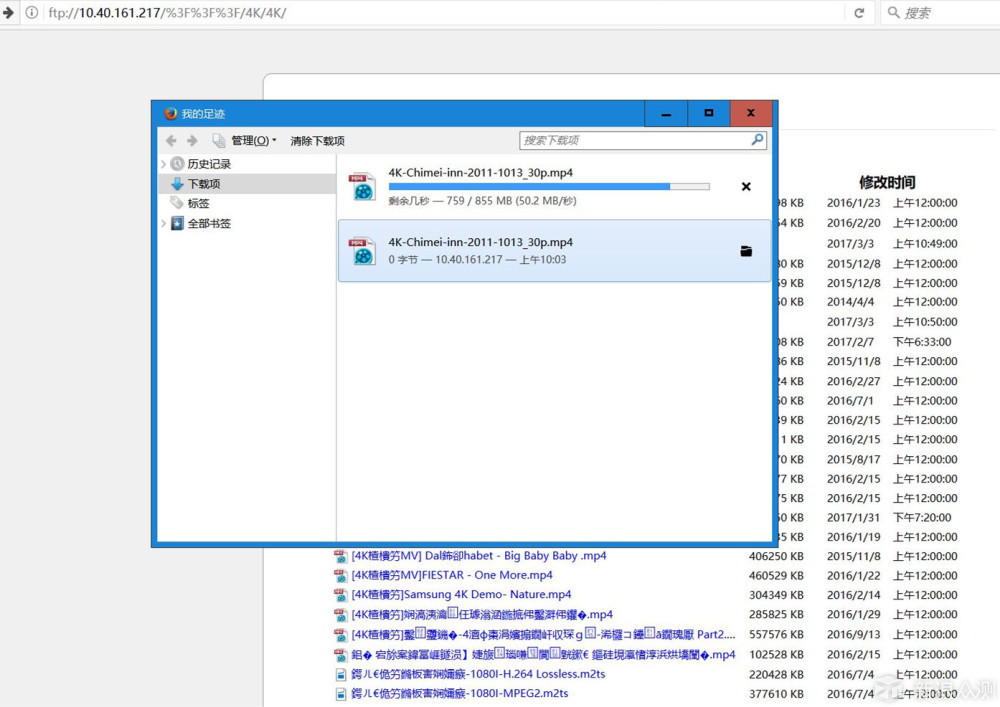Click the file icon beside FIESTAR One More.mp4
The width and height of the screenshot is (1000, 707).
click(341, 576)
